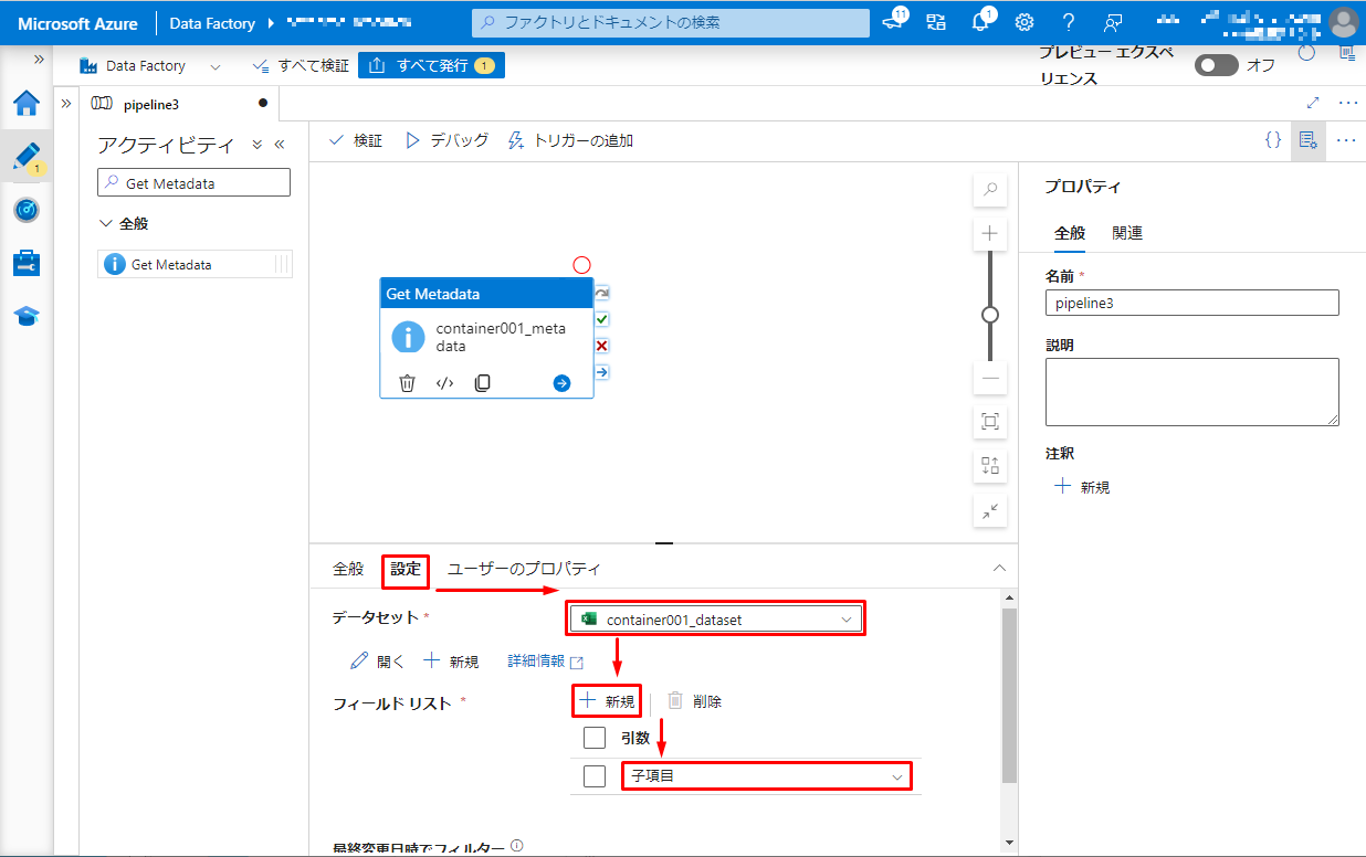This screenshot has height=857, width=1366.
Task: Switch to 全般 tab in activity settings
Action: (348, 569)
